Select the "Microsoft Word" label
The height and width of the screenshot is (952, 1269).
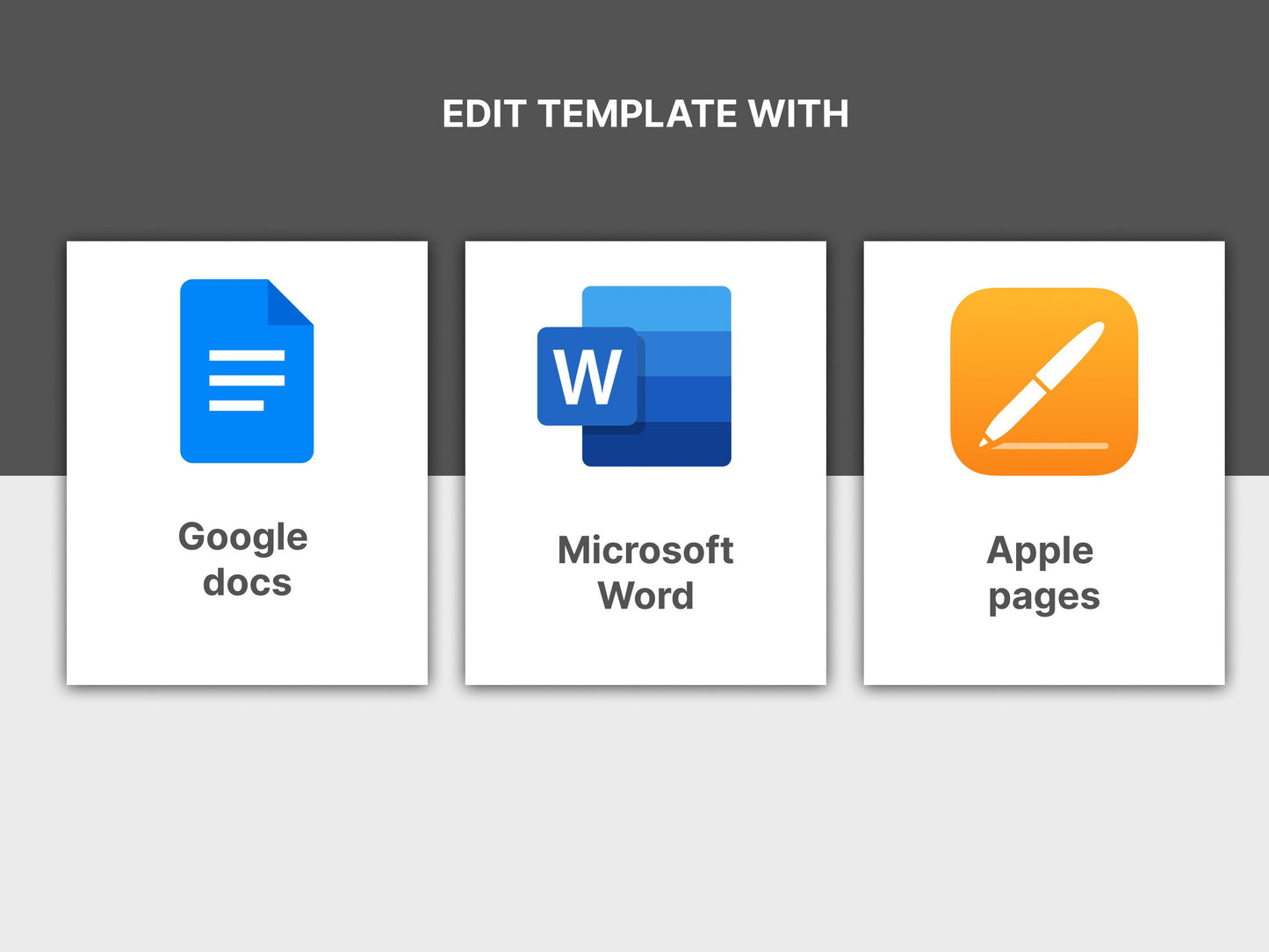(645, 573)
